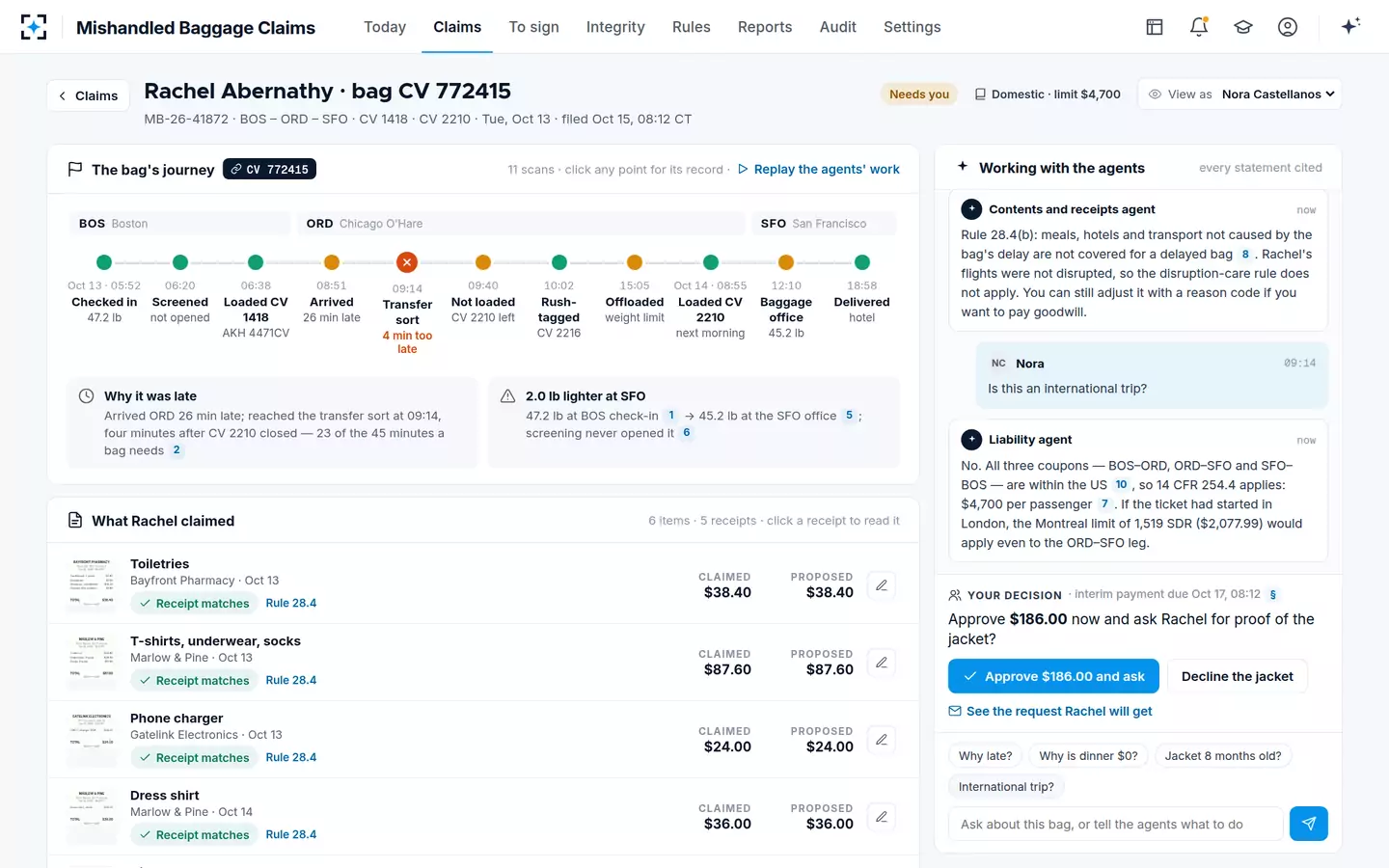Open the § citation beside interim payment due

[x=1273, y=595]
